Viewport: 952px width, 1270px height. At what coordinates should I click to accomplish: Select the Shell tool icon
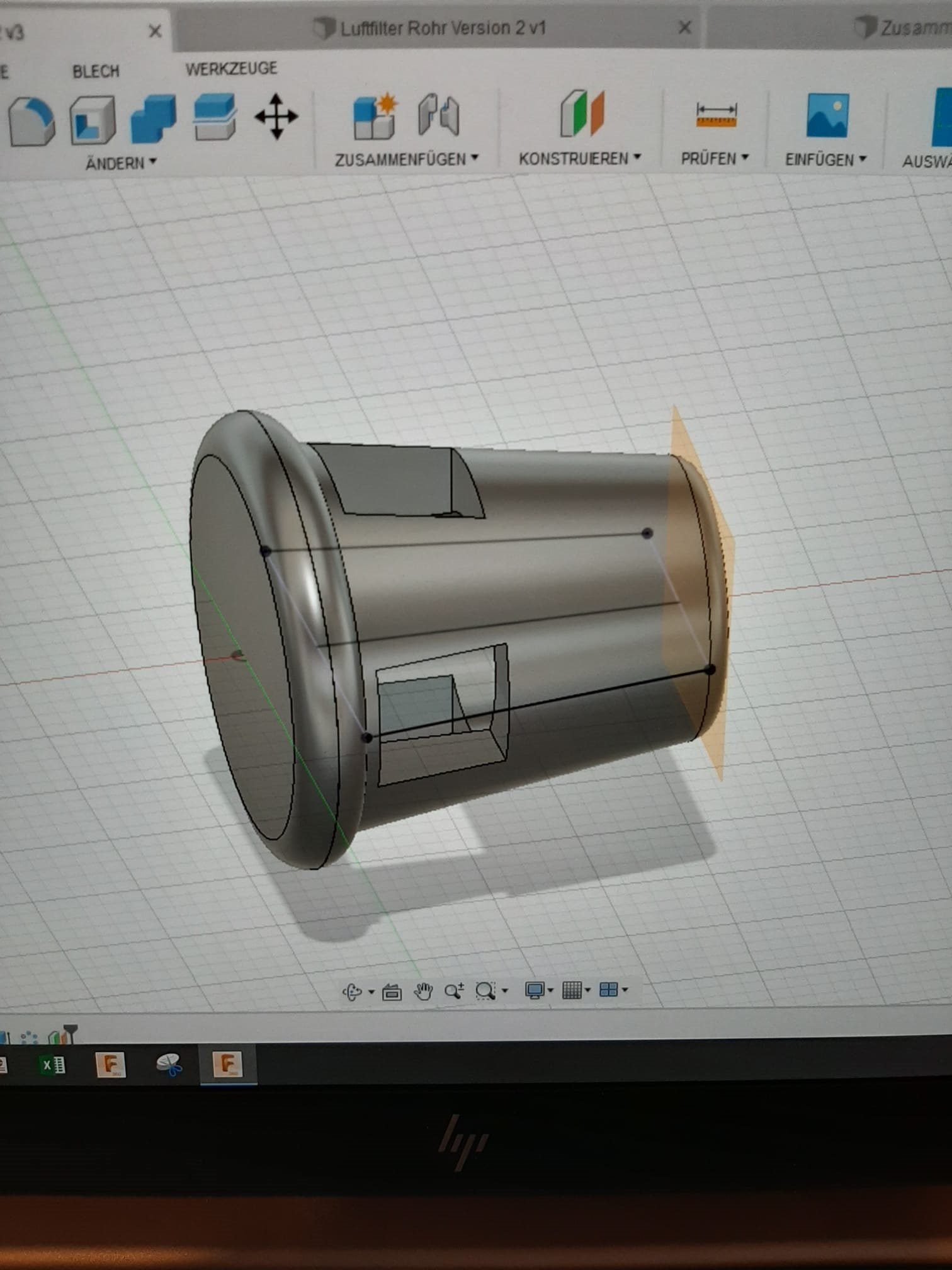pyautogui.click(x=93, y=118)
